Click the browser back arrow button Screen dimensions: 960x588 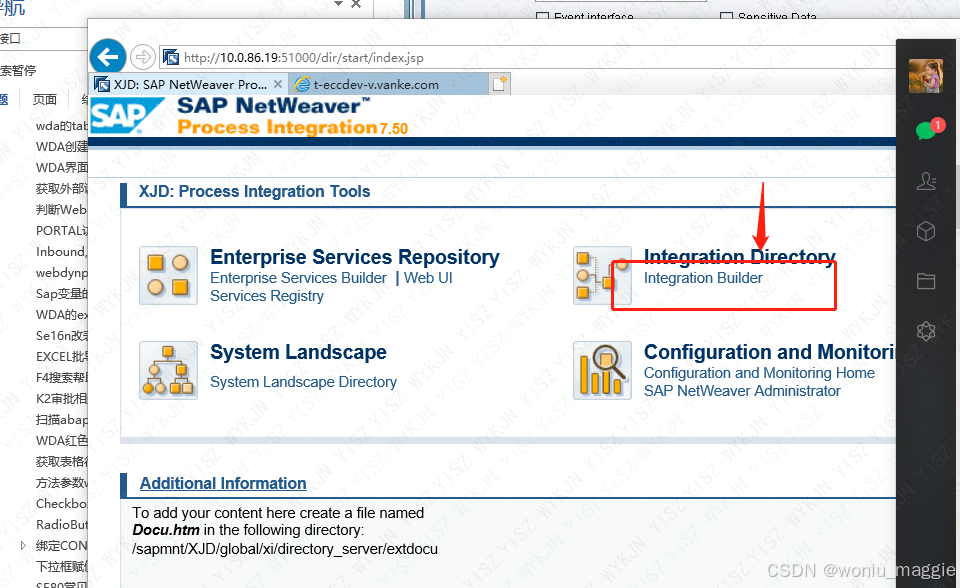pyautogui.click(x=108, y=58)
